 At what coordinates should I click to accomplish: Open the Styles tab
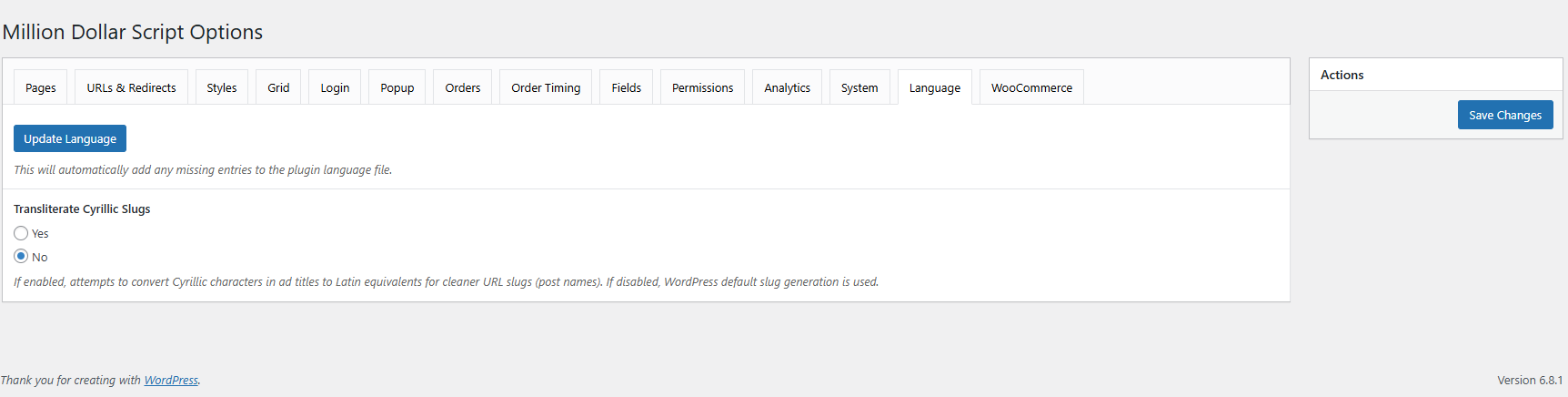(x=222, y=87)
